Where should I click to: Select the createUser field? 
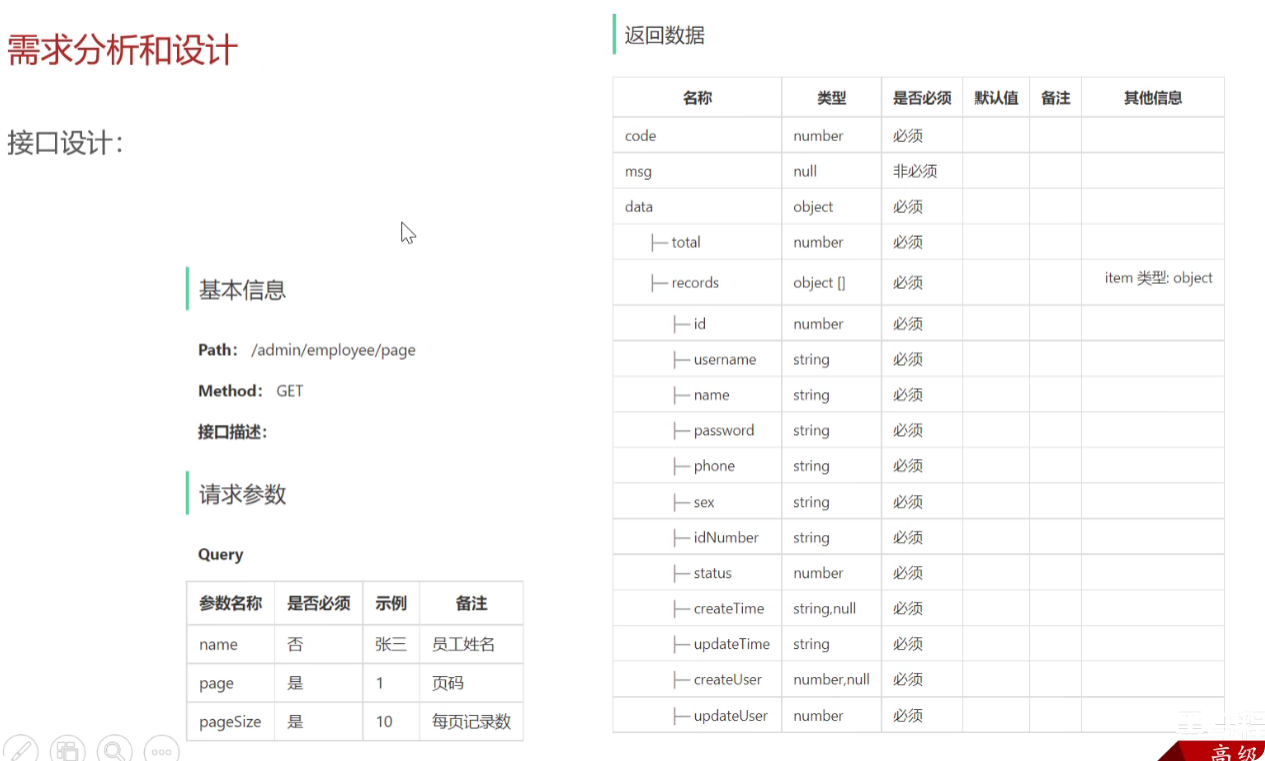[728, 680]
